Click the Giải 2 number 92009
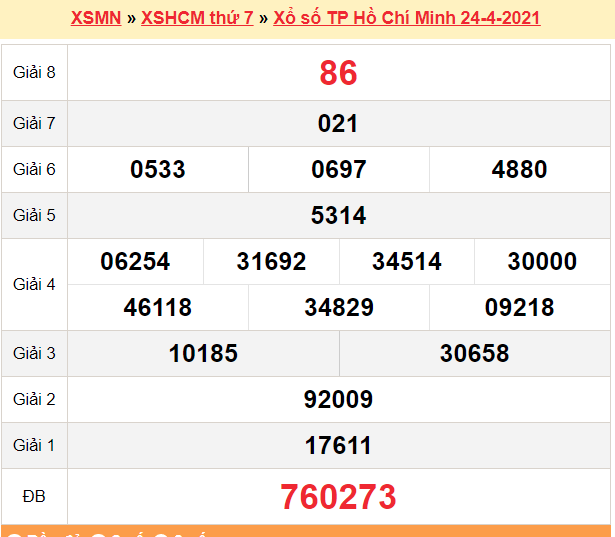The image size is (615, 537). coord(338,399)
